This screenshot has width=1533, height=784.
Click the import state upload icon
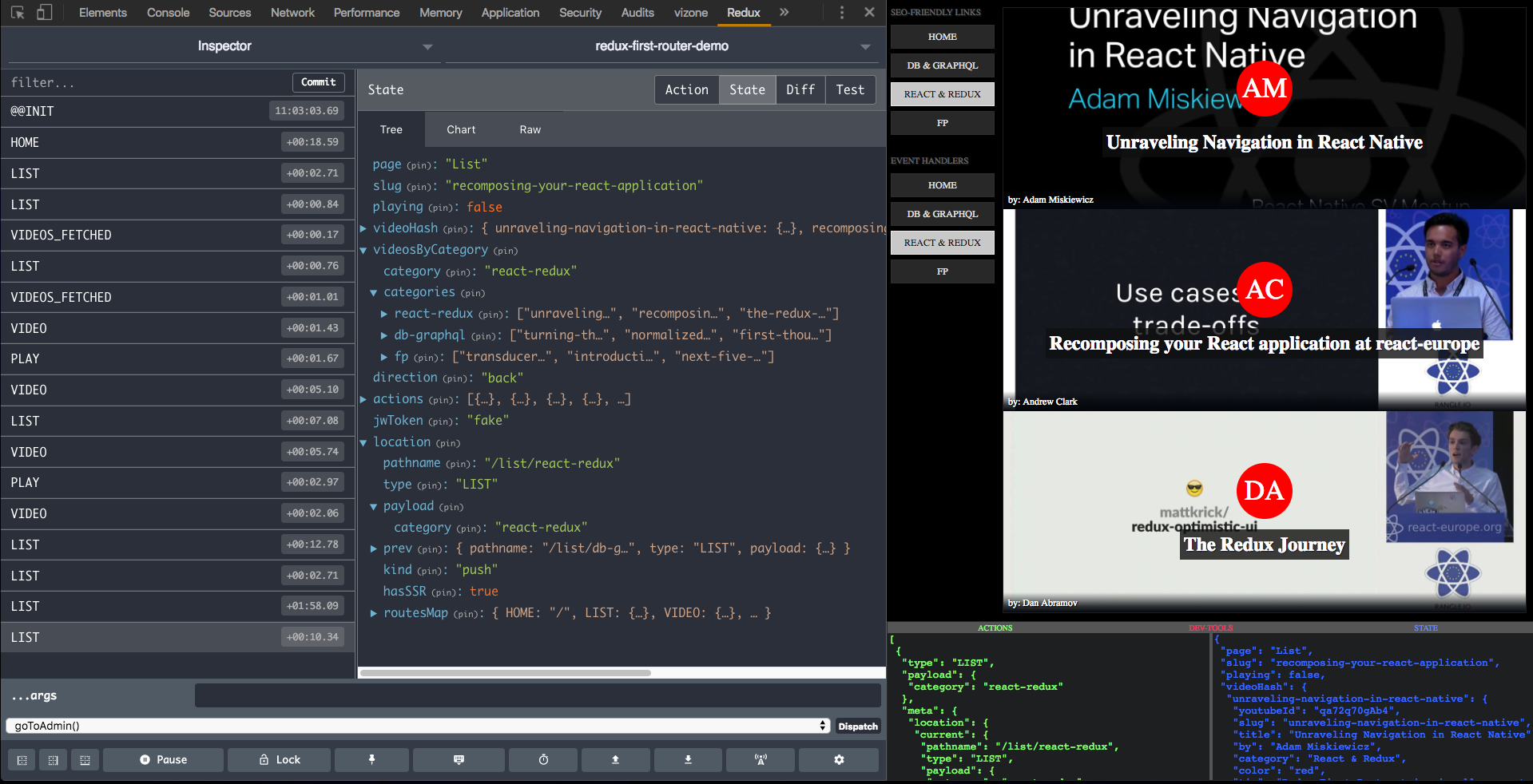(615, 760)
